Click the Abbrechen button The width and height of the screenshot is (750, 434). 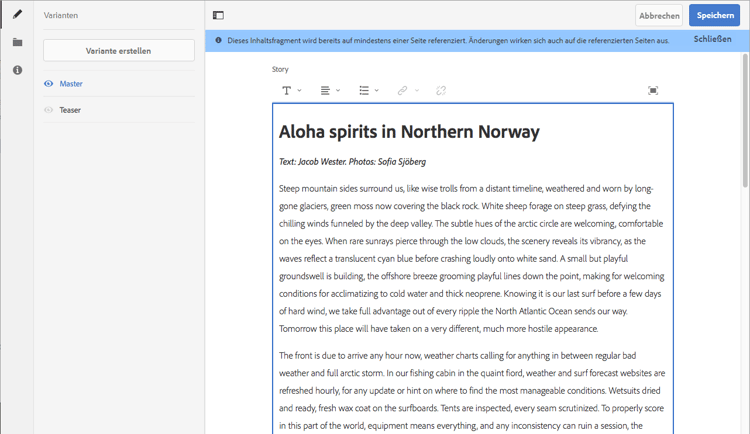(659, 15)
